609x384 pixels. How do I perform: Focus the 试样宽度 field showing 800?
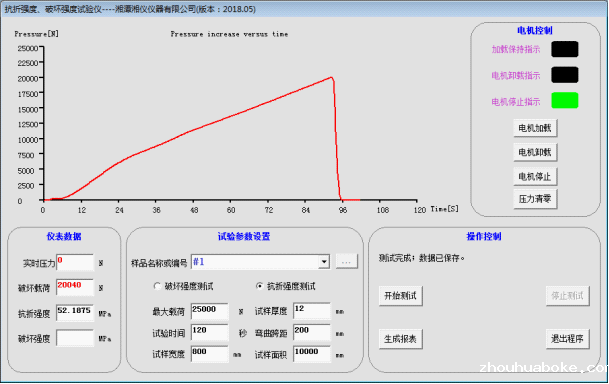tap(210, 354)
